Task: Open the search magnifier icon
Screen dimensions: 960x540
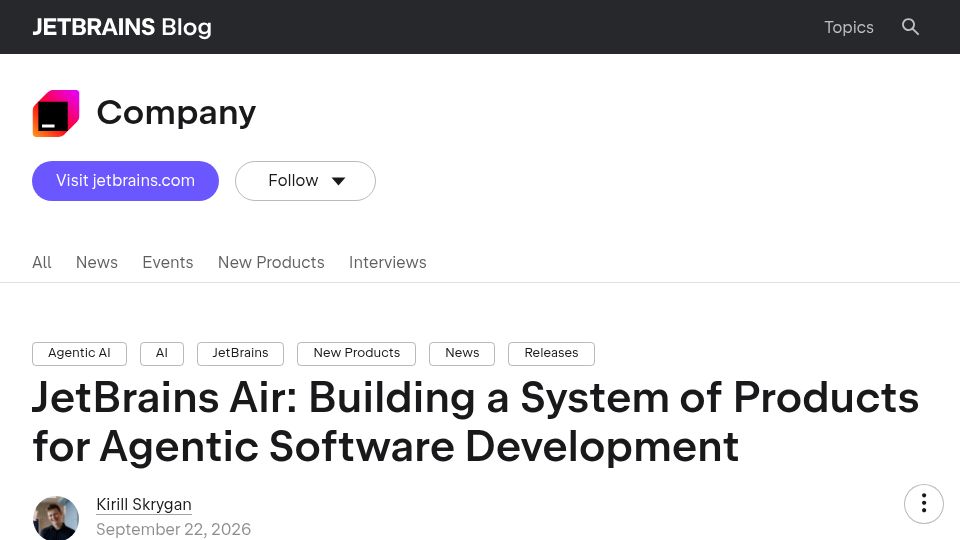Action: [910, 27]
